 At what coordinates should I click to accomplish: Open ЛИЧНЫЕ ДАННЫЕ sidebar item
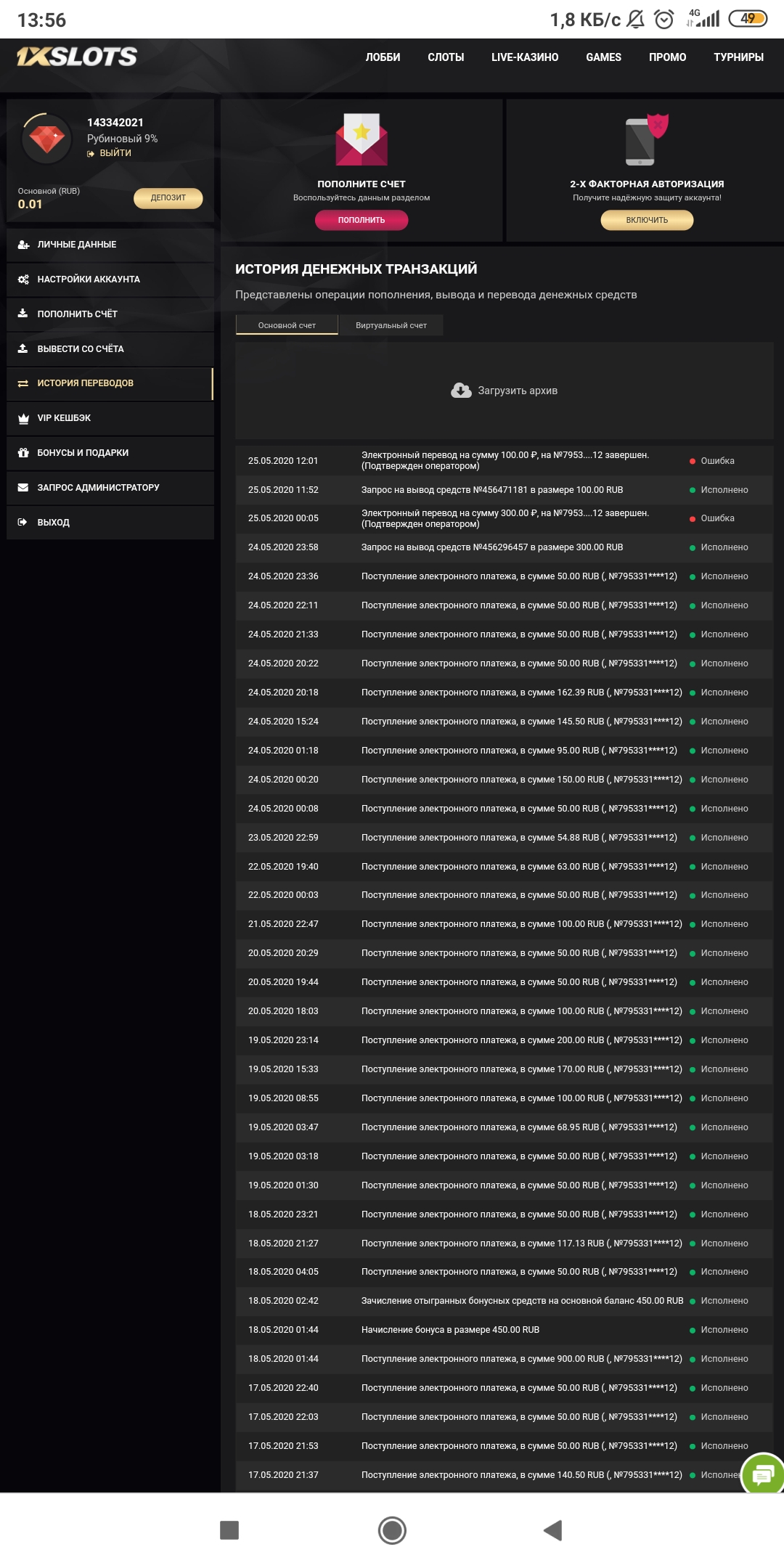click(110, 245)
